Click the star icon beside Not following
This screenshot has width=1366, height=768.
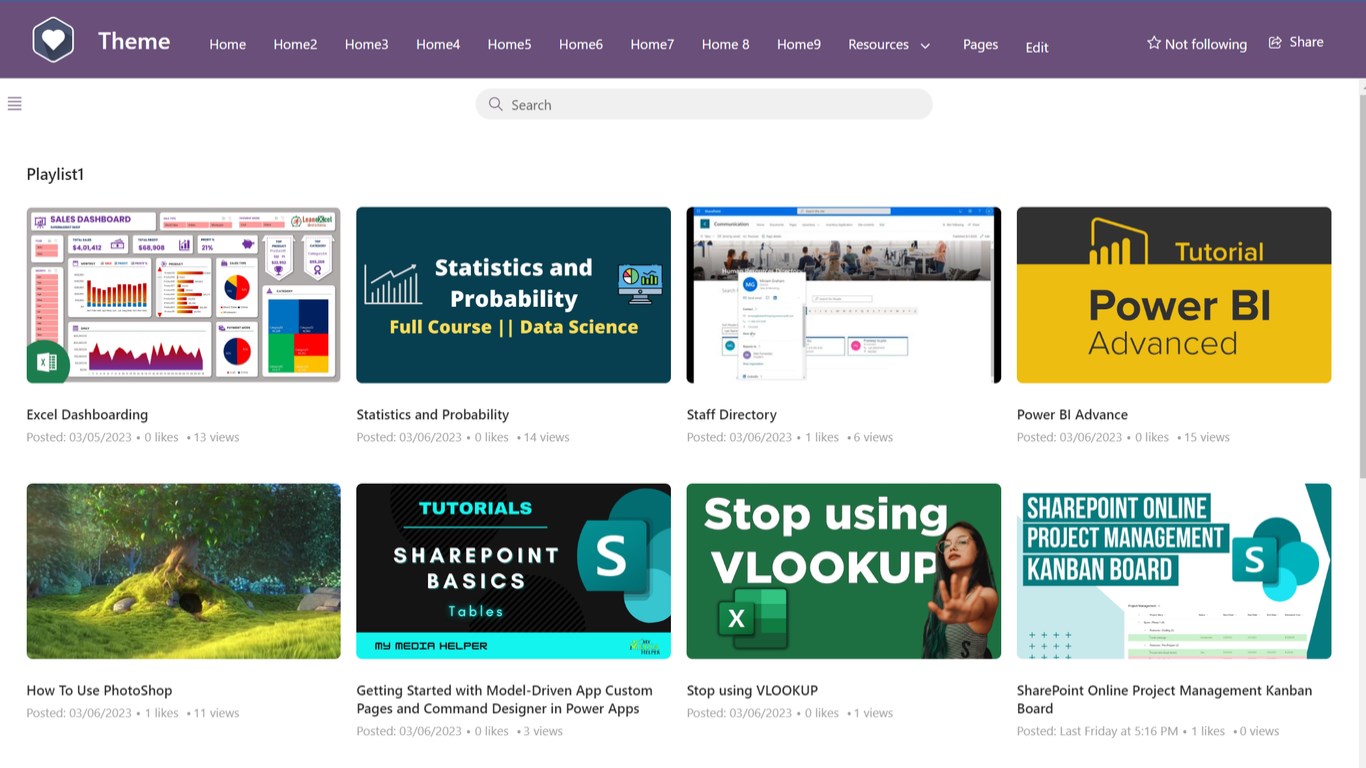point(1154,43)
